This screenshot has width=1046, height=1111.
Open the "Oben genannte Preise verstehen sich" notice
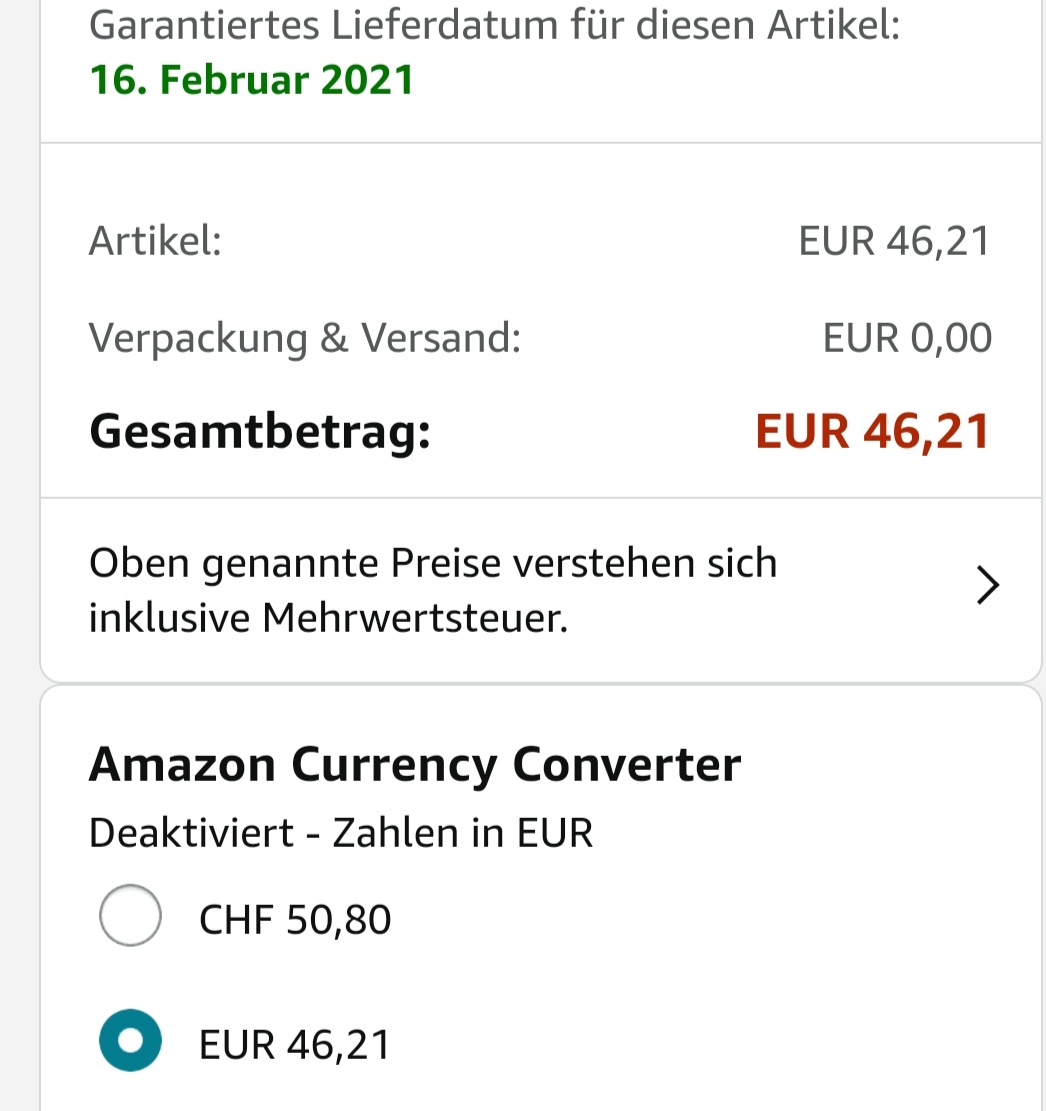click(432, 564)
